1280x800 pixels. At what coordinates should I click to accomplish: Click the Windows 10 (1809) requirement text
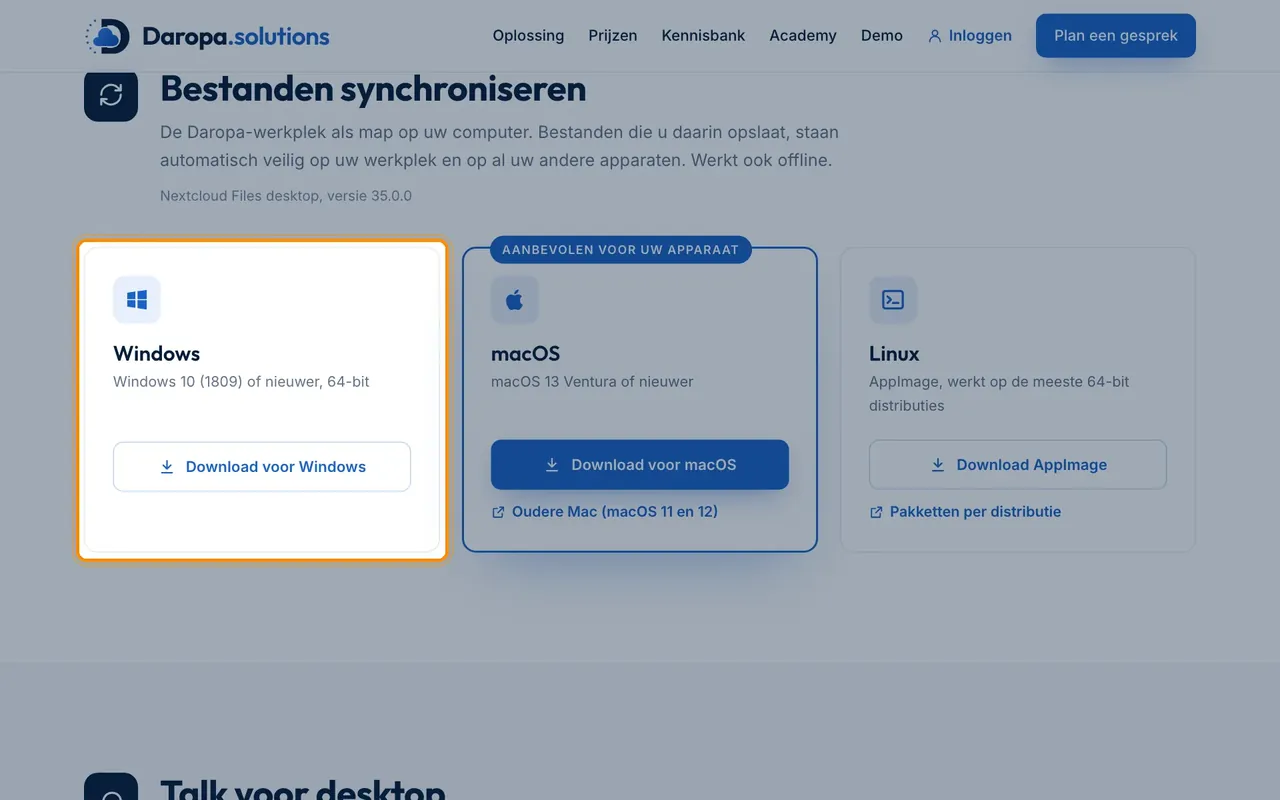point(242,382)
